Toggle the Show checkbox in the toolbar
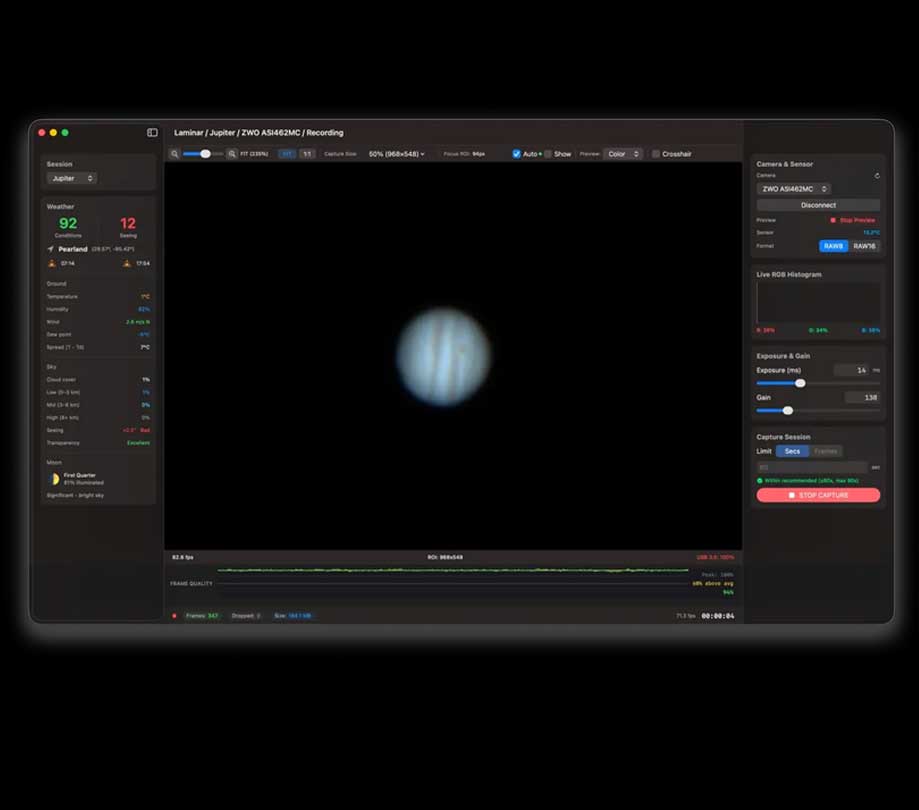Screen dimensions: 919x810 click(x=547, y=154)
